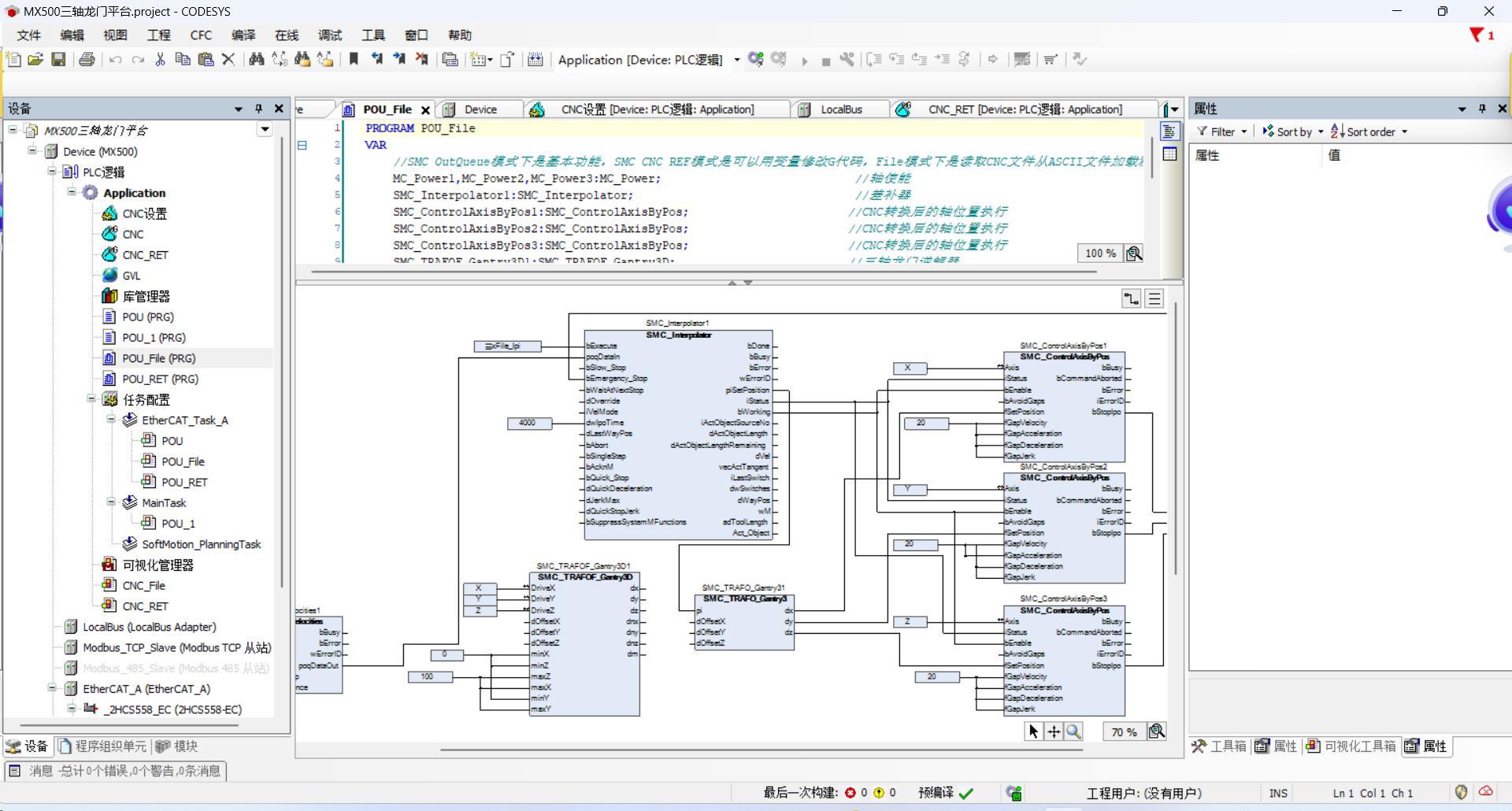Image resolution: width=1512 pixels, height=811 pixels.
Task: Open the 调试 menu
Action: coord(330,35)
